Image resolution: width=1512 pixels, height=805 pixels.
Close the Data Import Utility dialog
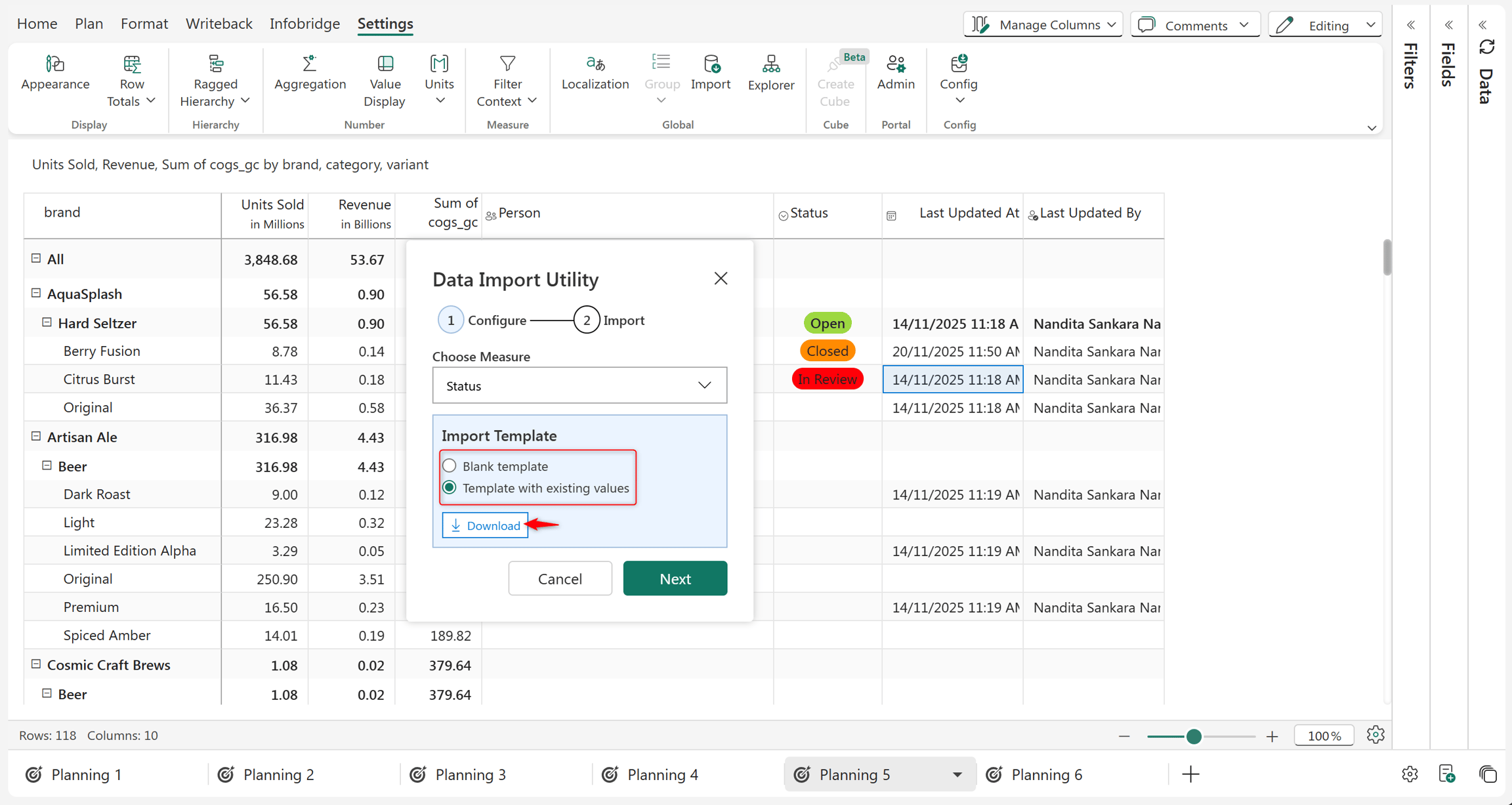pyautogui.click(x=721, y=278)
